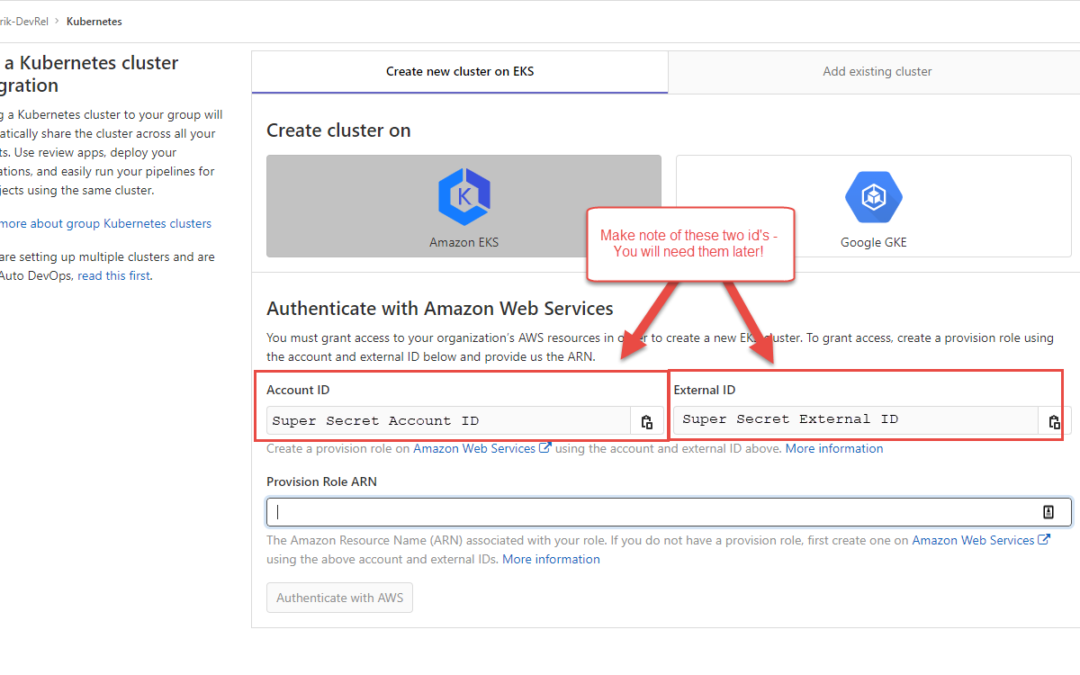Open the group Kubernetes clusters help link
1080x675 pixels.
tap(105, 224)
